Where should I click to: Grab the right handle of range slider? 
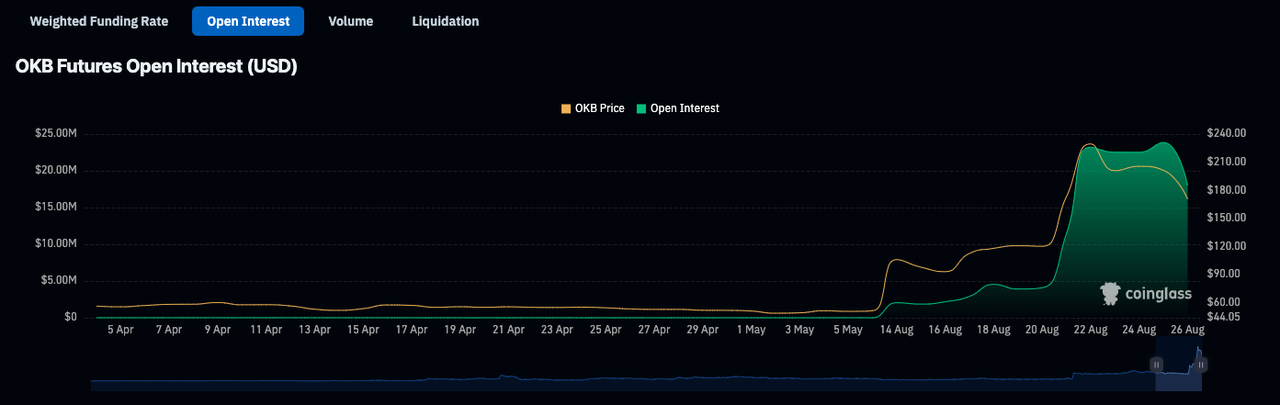point(1200,365)
